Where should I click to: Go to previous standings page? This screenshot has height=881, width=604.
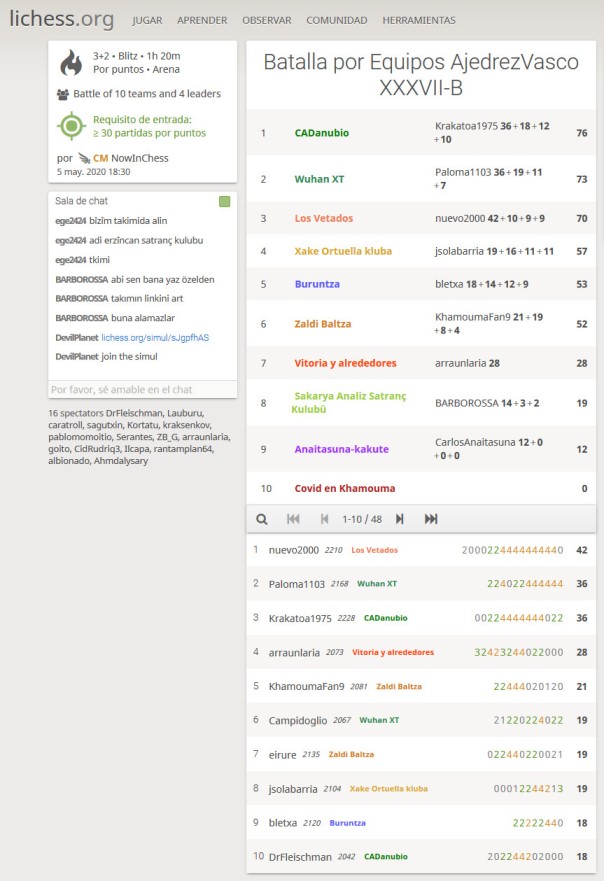pos(324,519)
